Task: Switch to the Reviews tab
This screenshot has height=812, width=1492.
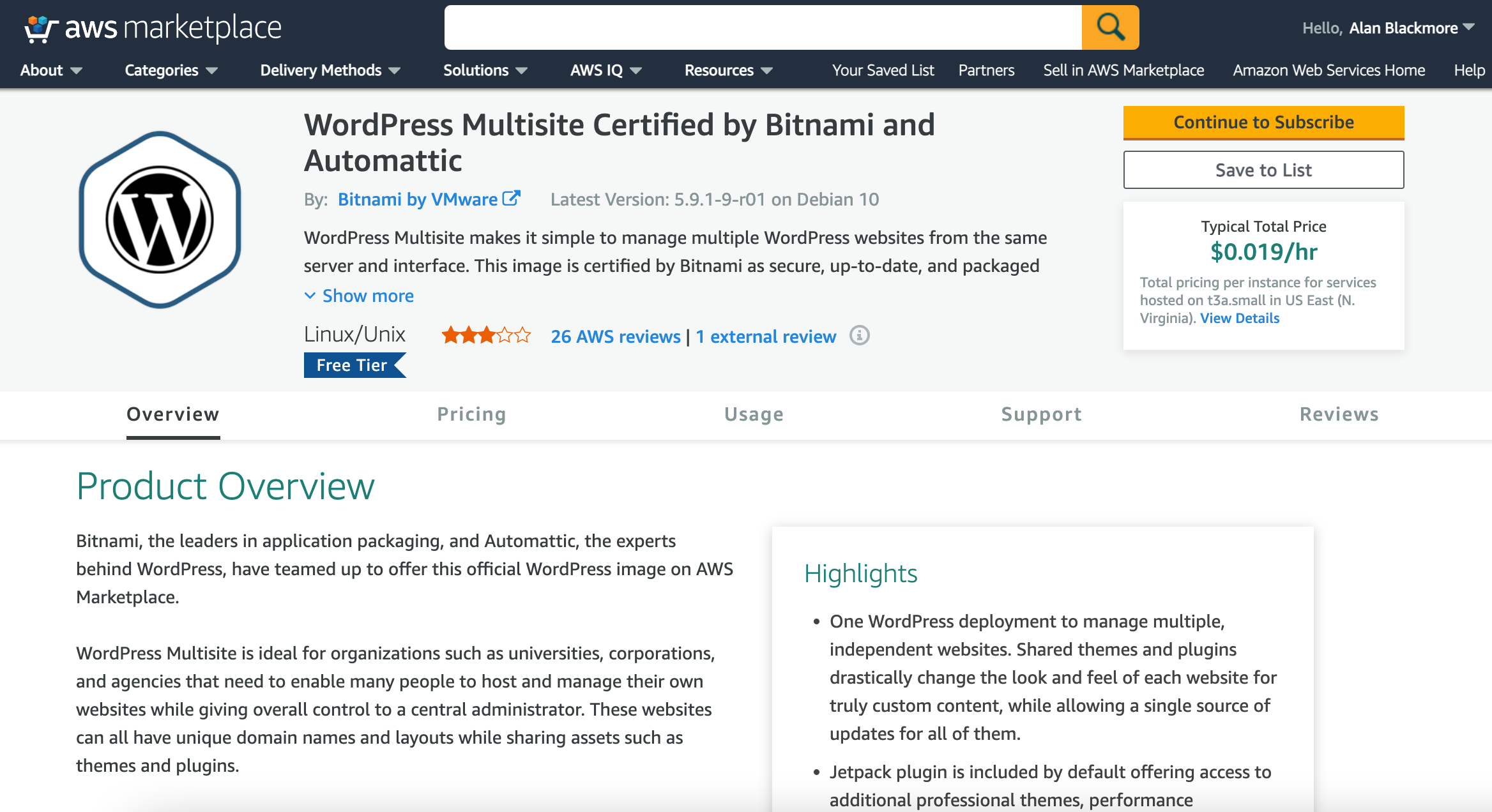Action: (1339, 414)
